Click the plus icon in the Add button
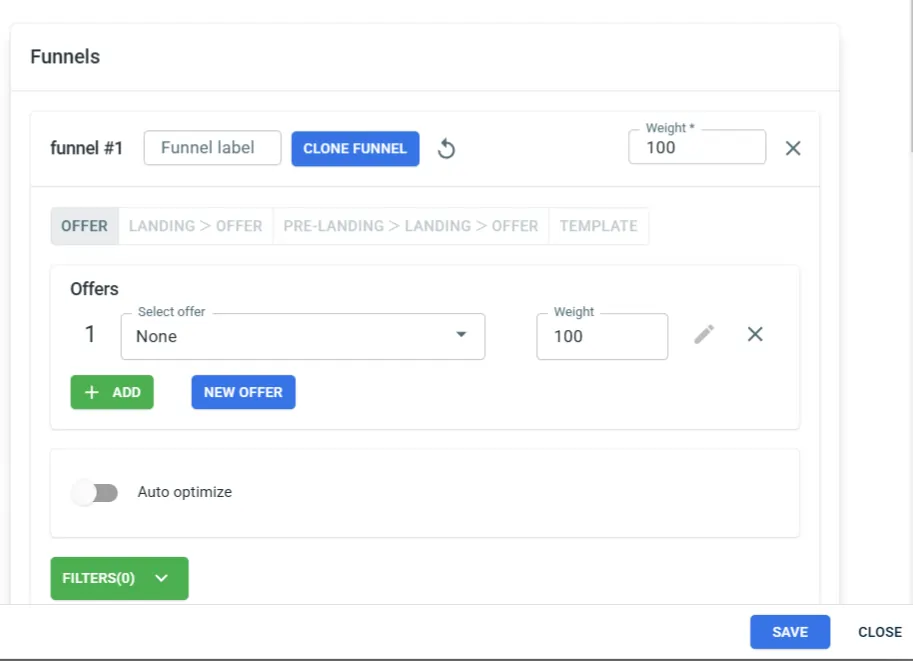 92,392
